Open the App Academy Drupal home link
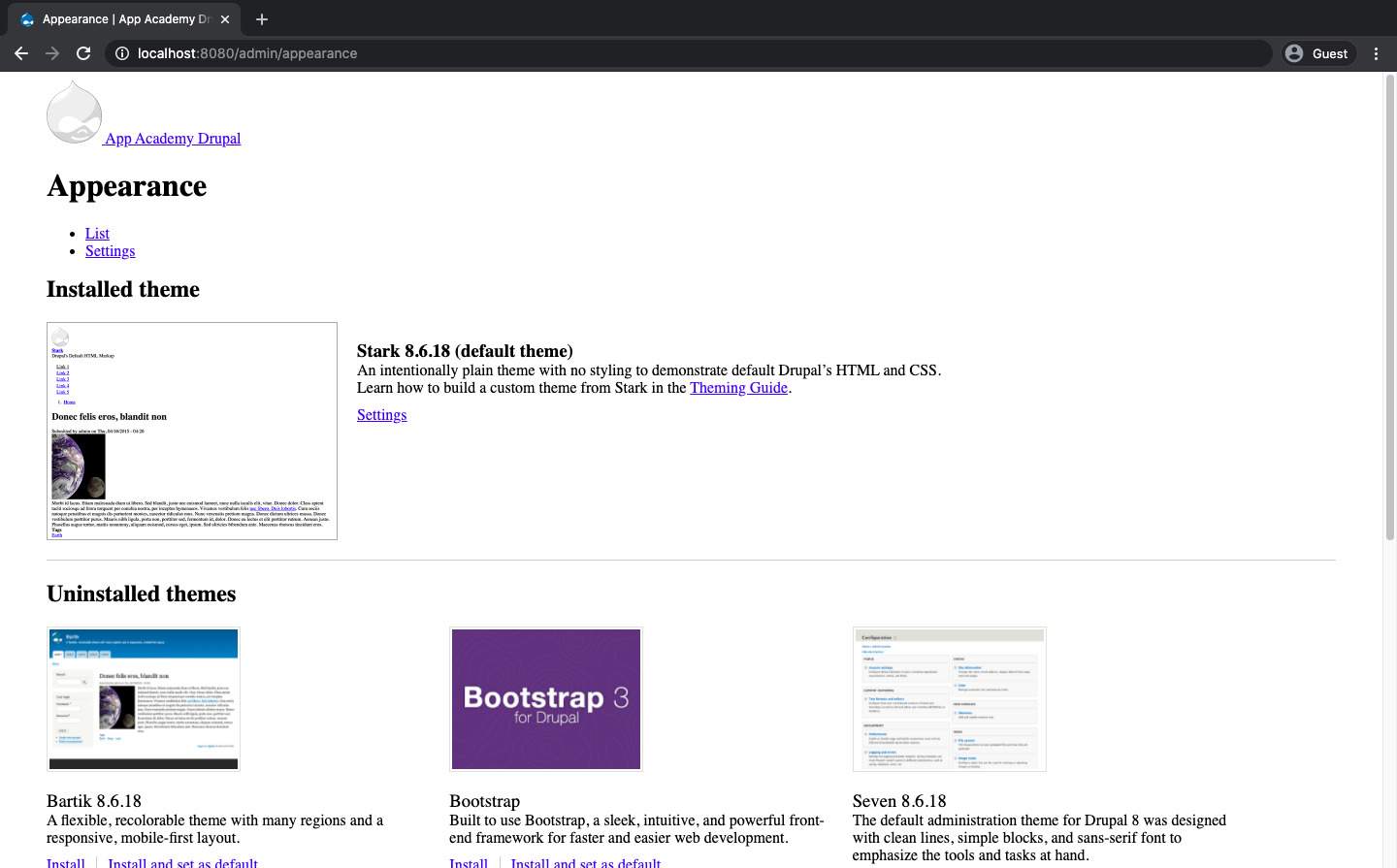 click(173, 139)
